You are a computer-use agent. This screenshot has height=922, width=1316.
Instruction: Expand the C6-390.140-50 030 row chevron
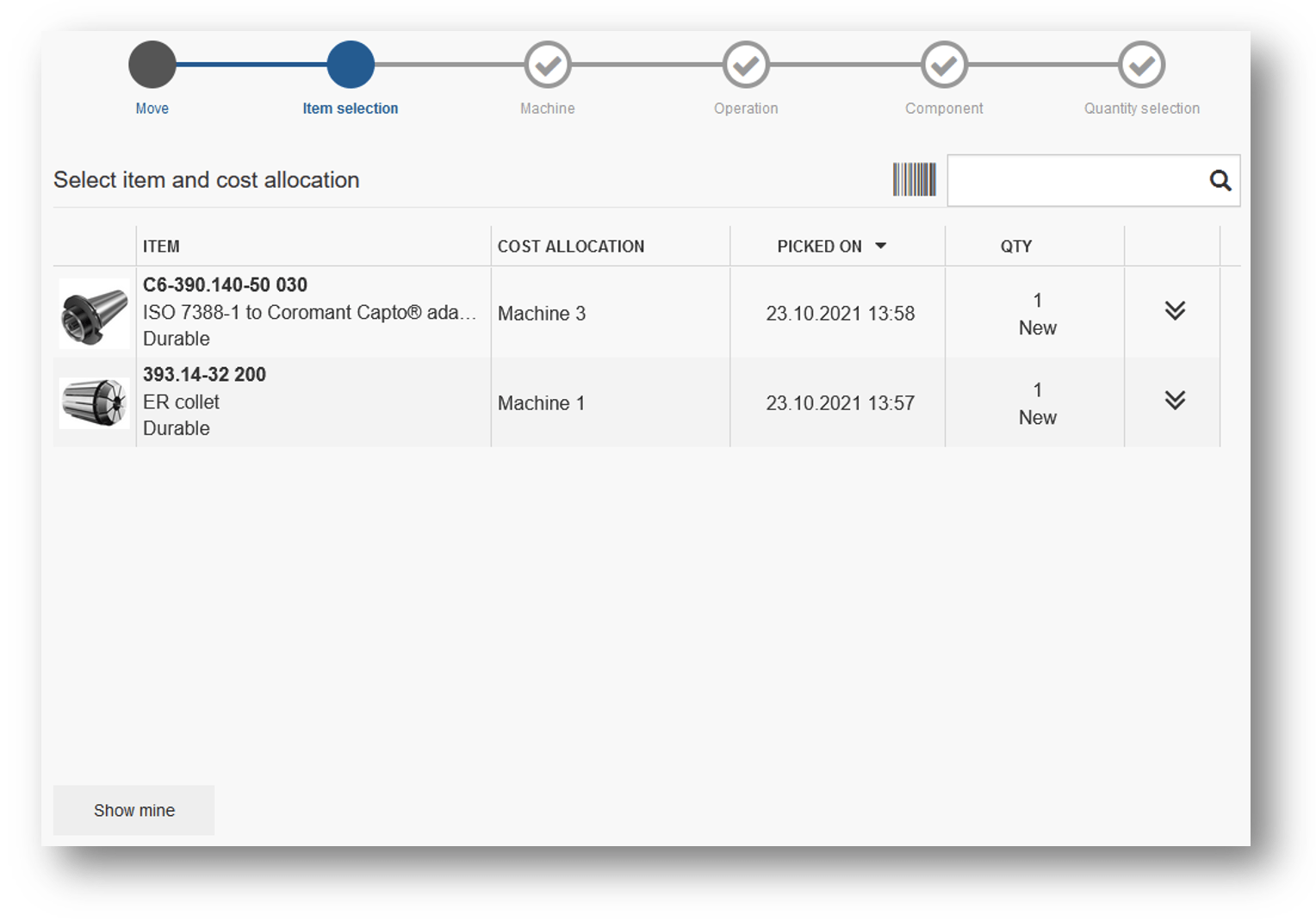(1175, 311)
